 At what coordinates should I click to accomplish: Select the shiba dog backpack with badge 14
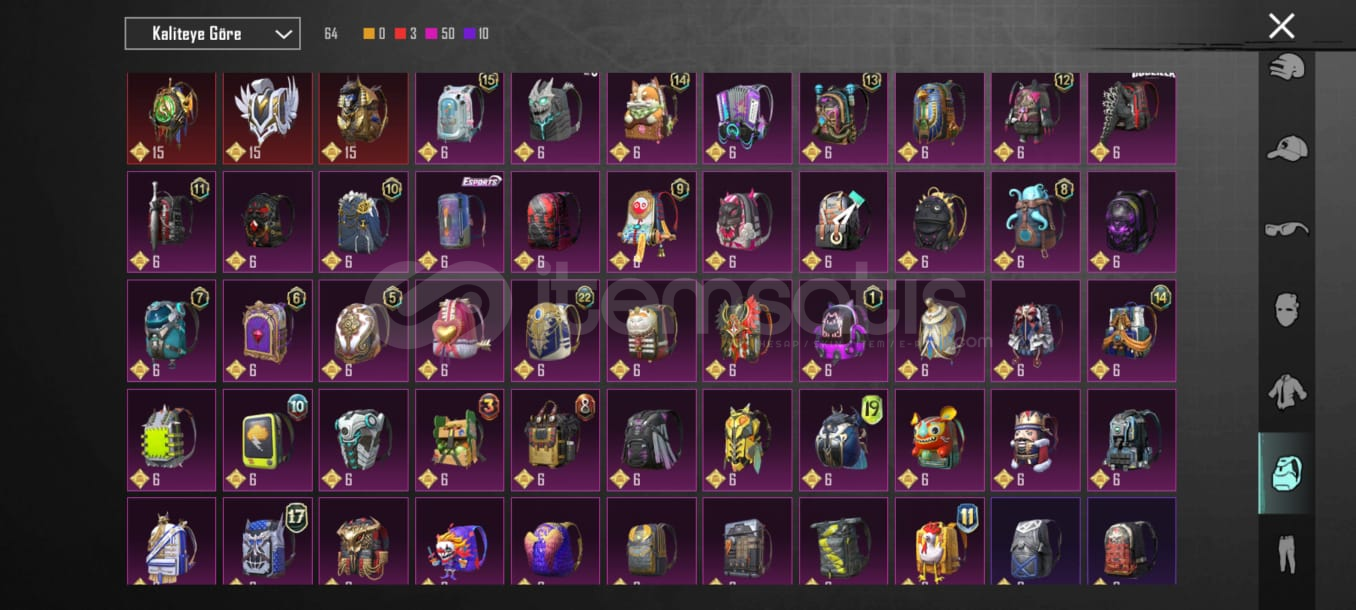click(651, 118)
